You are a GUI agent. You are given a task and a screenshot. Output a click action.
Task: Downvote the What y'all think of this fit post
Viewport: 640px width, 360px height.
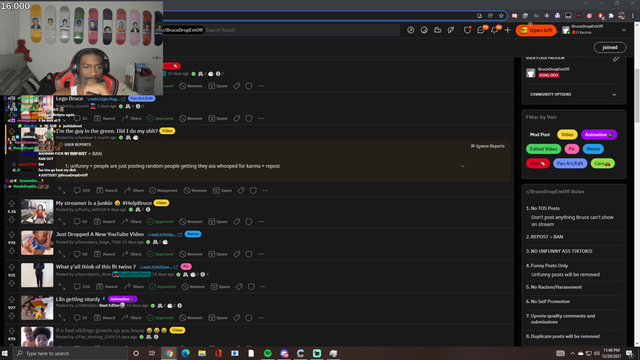click(11, 283)
